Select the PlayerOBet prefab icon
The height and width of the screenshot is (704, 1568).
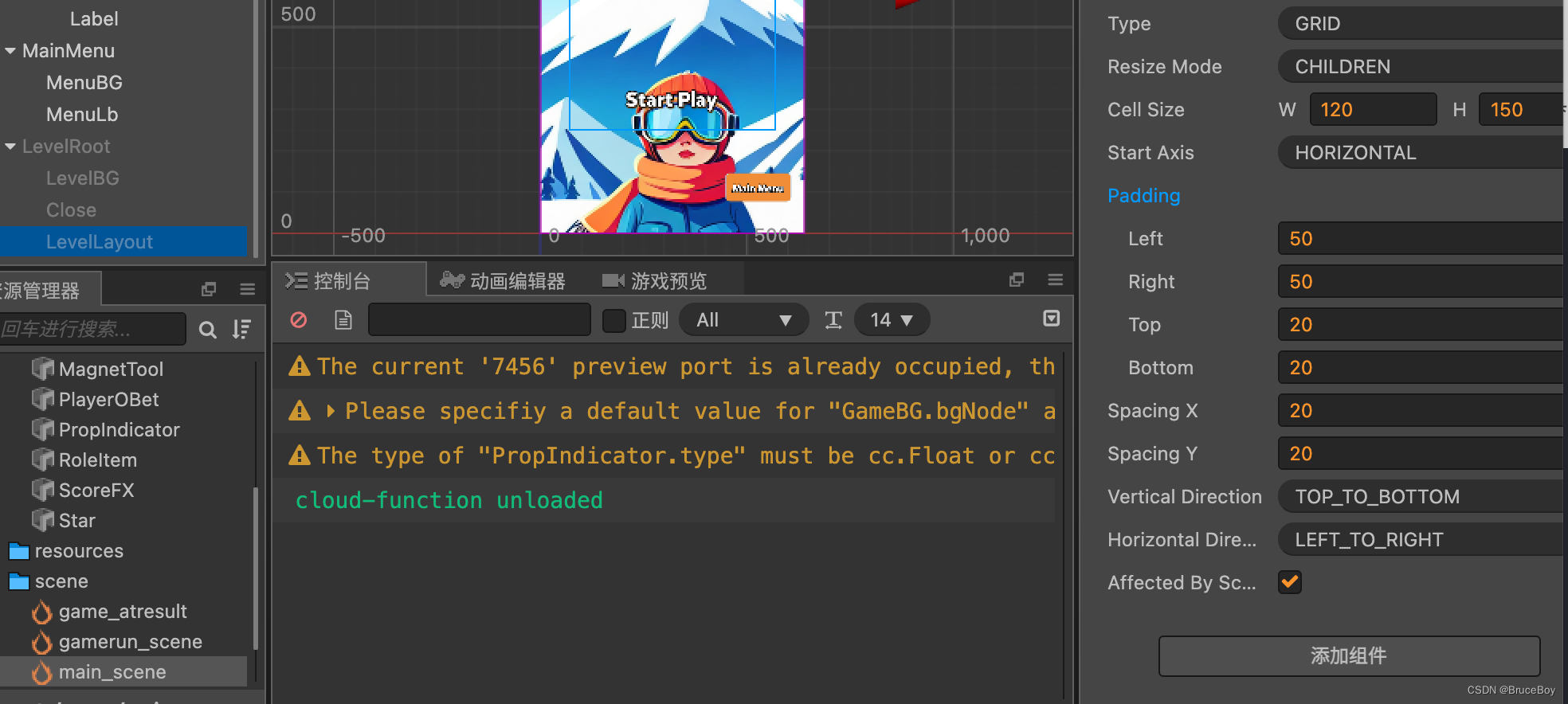pos(42,399)
